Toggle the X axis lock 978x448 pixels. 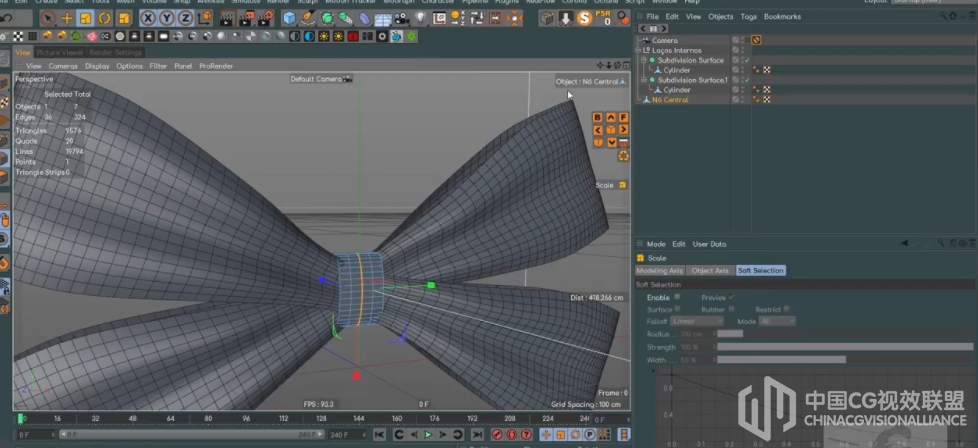tap(148, 18)
